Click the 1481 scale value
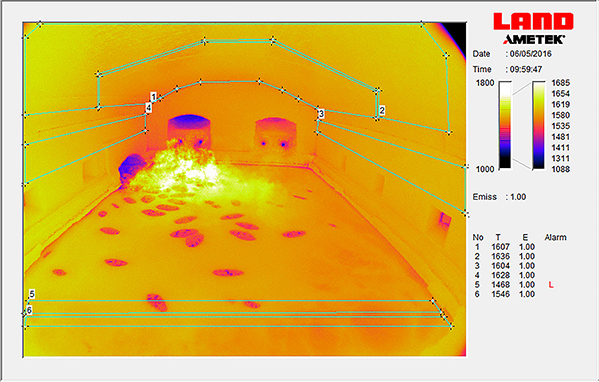The height and width of the screenshot is (382, 599). point(560,137)
